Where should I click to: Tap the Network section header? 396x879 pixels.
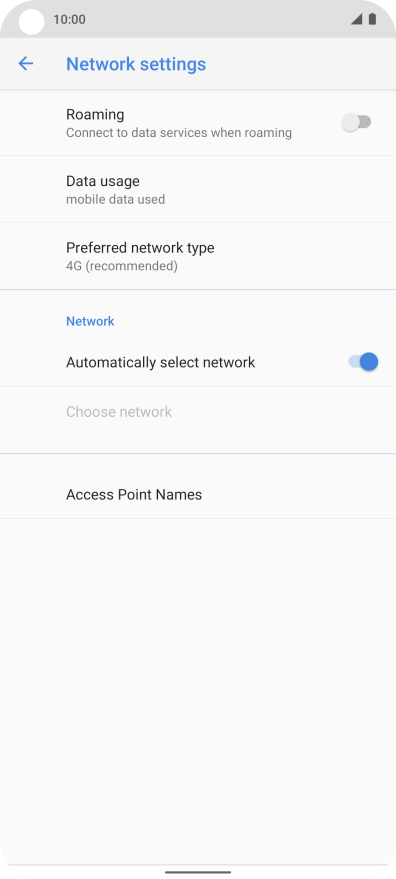tap(90, 321)
